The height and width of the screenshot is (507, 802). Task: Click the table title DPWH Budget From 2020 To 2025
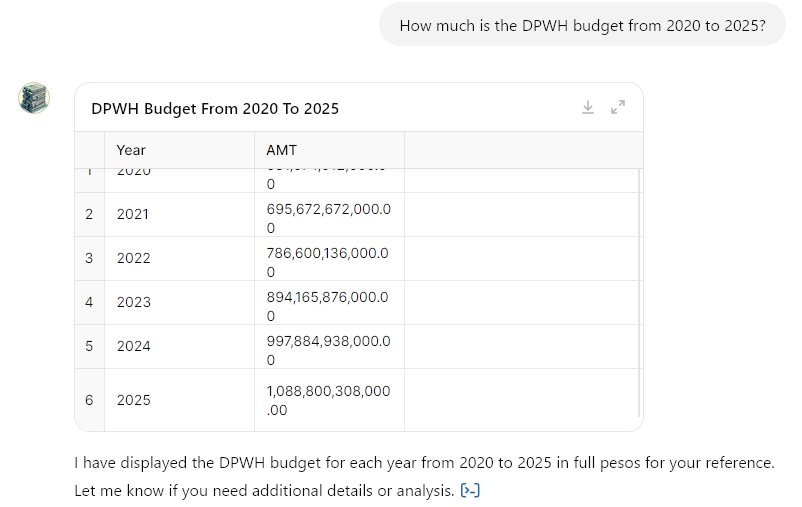[215, 108]
